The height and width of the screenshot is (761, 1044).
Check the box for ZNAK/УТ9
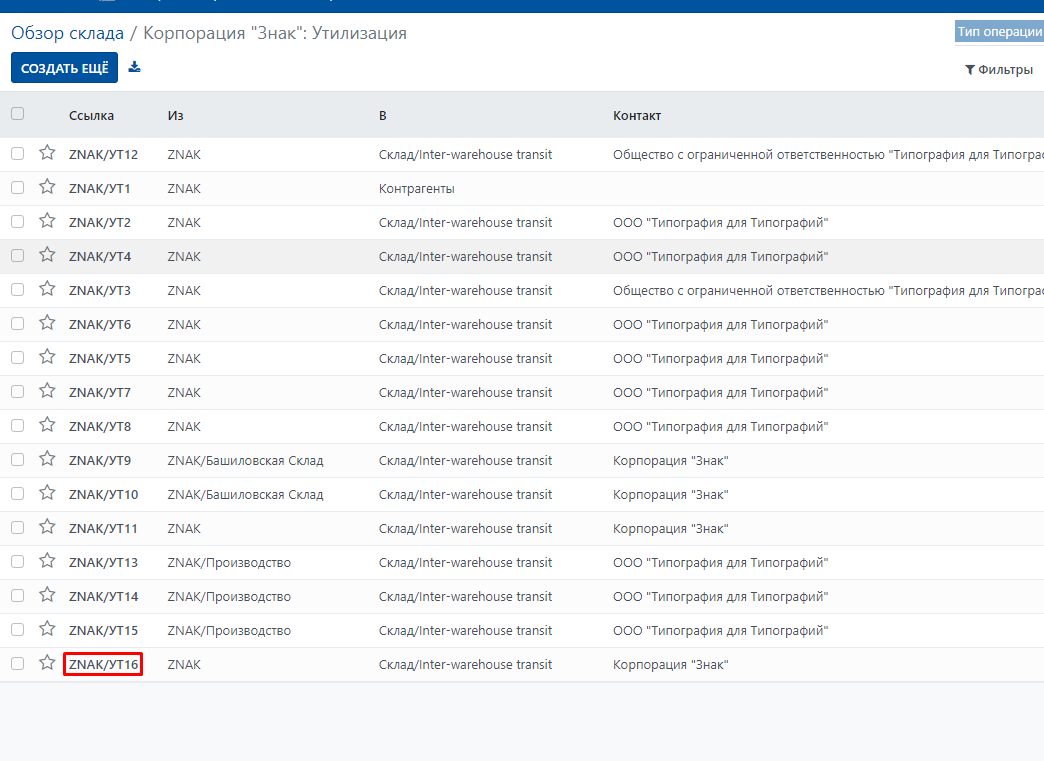coord(17,459)
